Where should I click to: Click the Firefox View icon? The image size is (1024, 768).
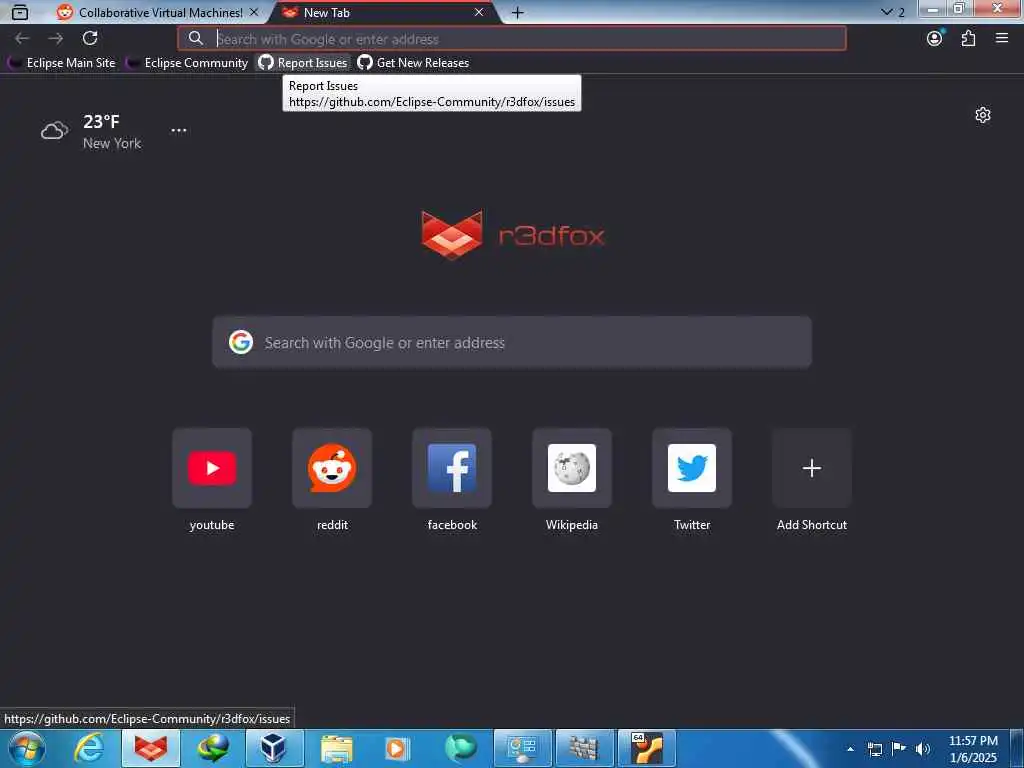(x=20, y=12)
